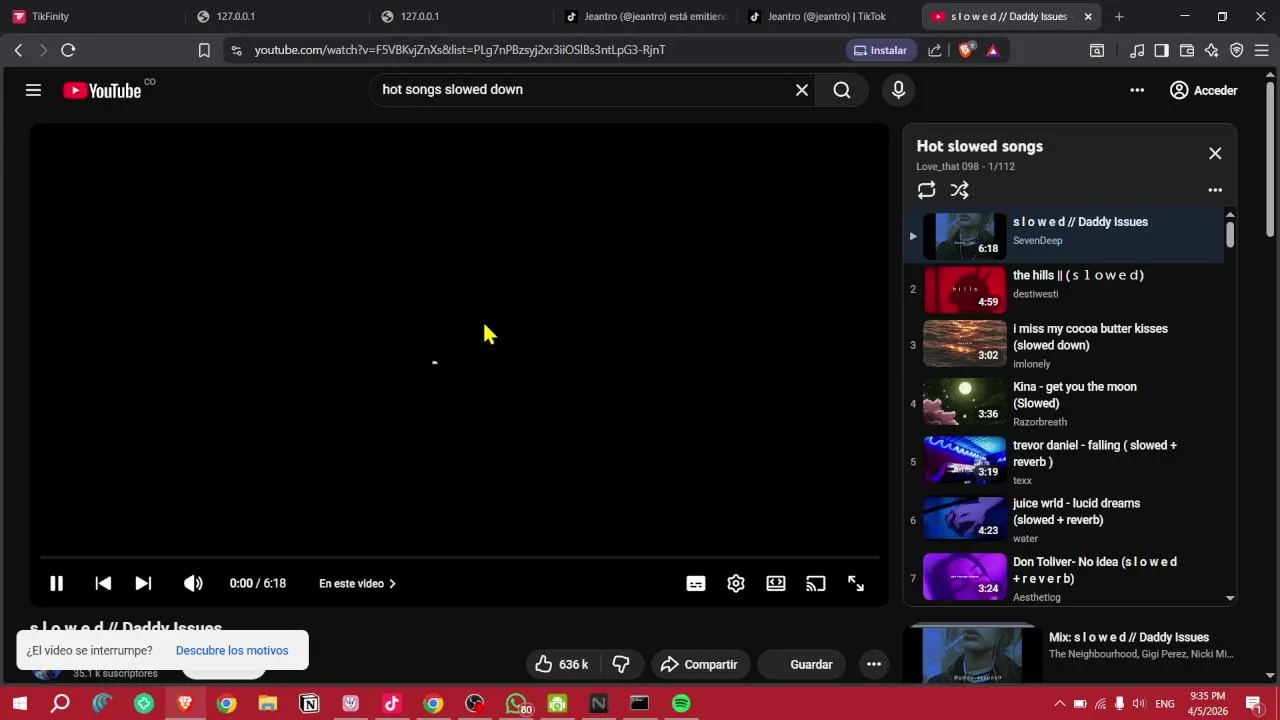
Task: Open more actions below the video
Action: click(874, 664)
